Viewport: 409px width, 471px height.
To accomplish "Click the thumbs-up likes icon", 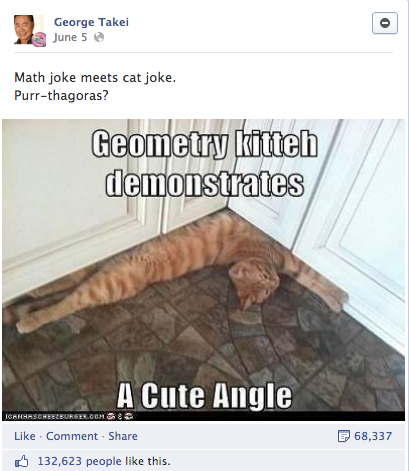I will pyautogui.click(x=22, y=461).
